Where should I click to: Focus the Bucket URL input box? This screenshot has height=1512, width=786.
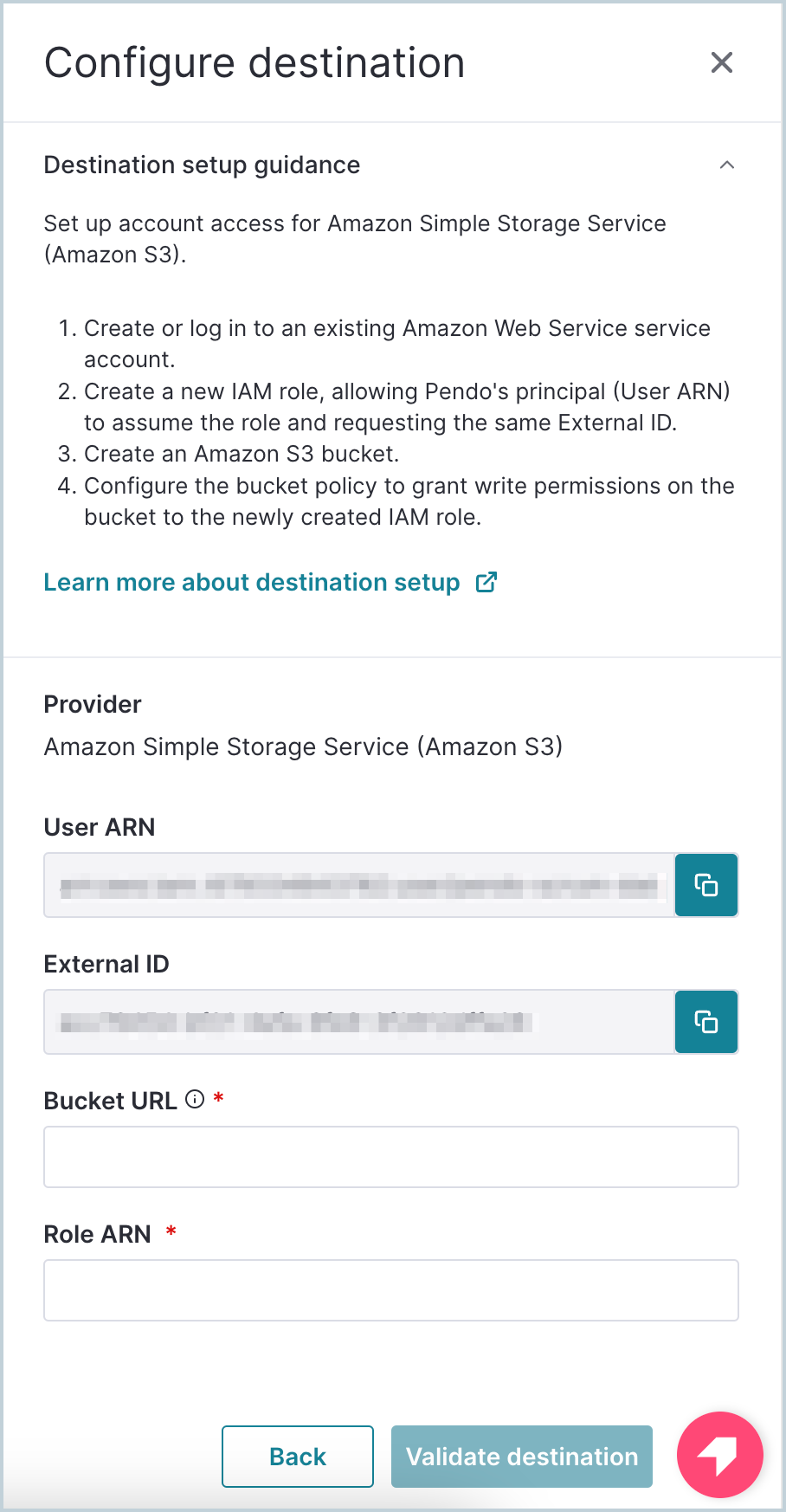point(391,1157)
